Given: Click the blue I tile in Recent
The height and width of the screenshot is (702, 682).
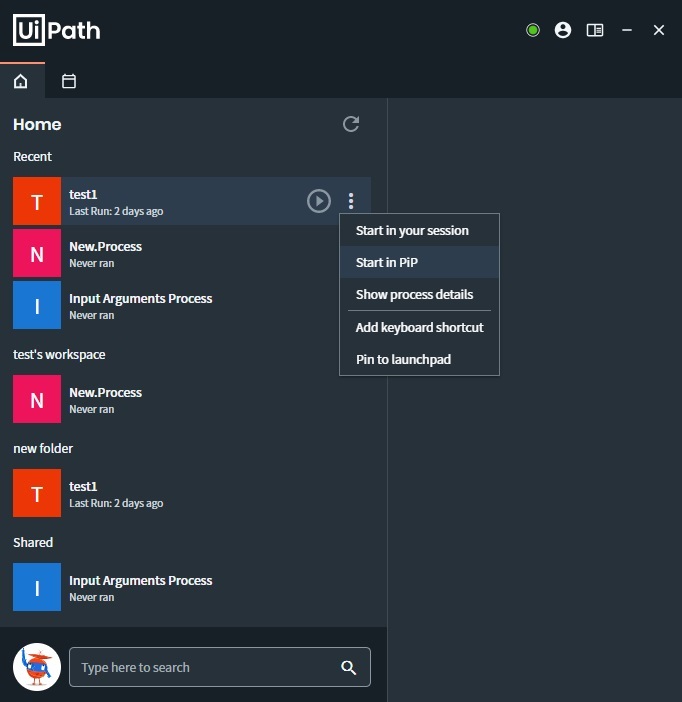Looking at the screenshot, I should 37,305.
